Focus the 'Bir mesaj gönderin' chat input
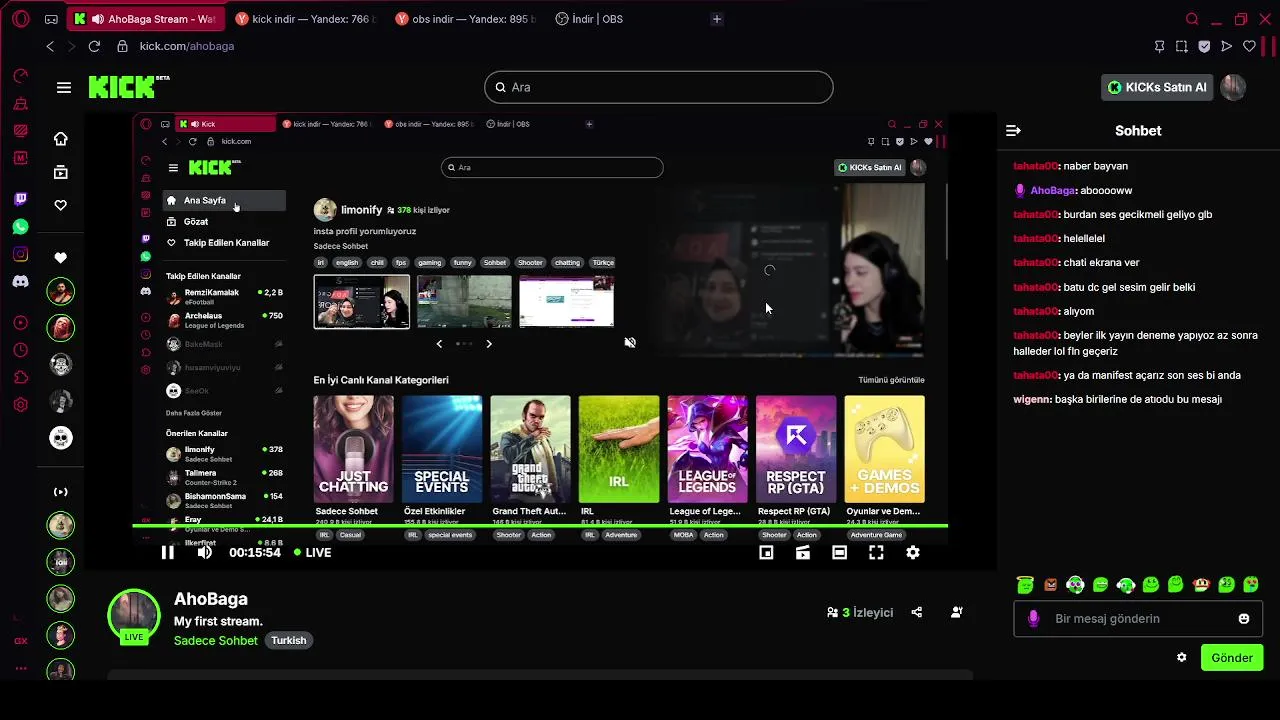 pyautogui.click(x=1140, y=619)
